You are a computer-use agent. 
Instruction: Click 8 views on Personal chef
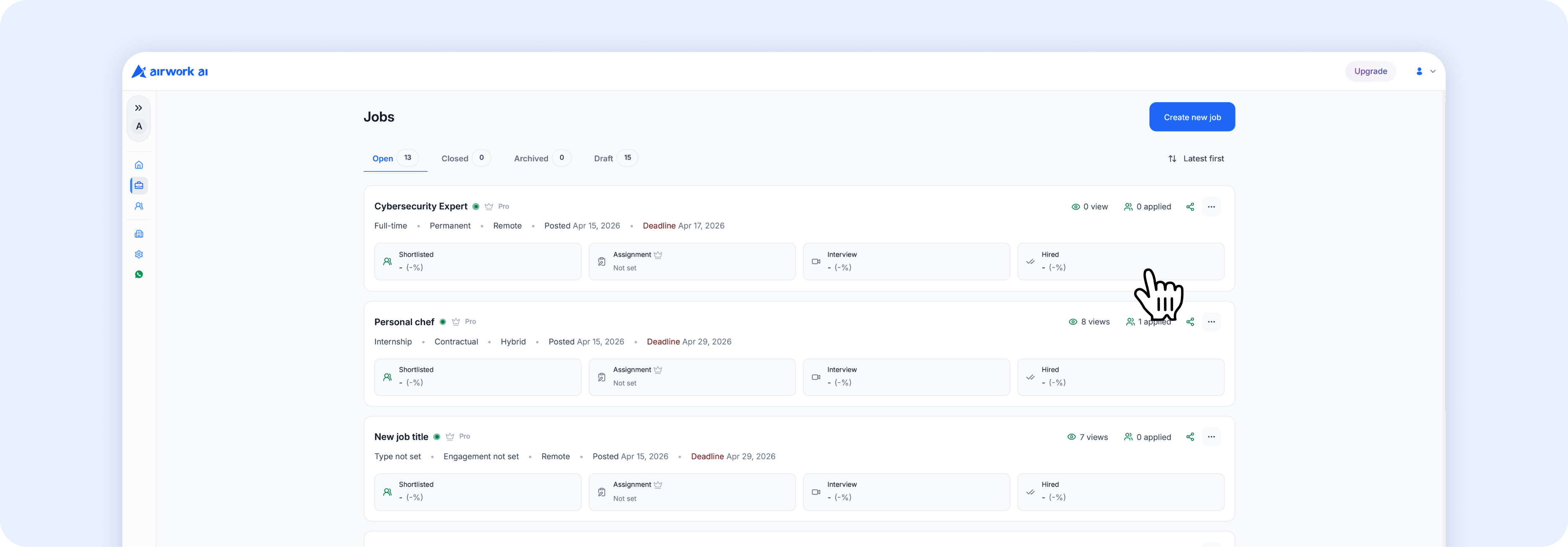pyautogui.click(x=1090, y=322)
